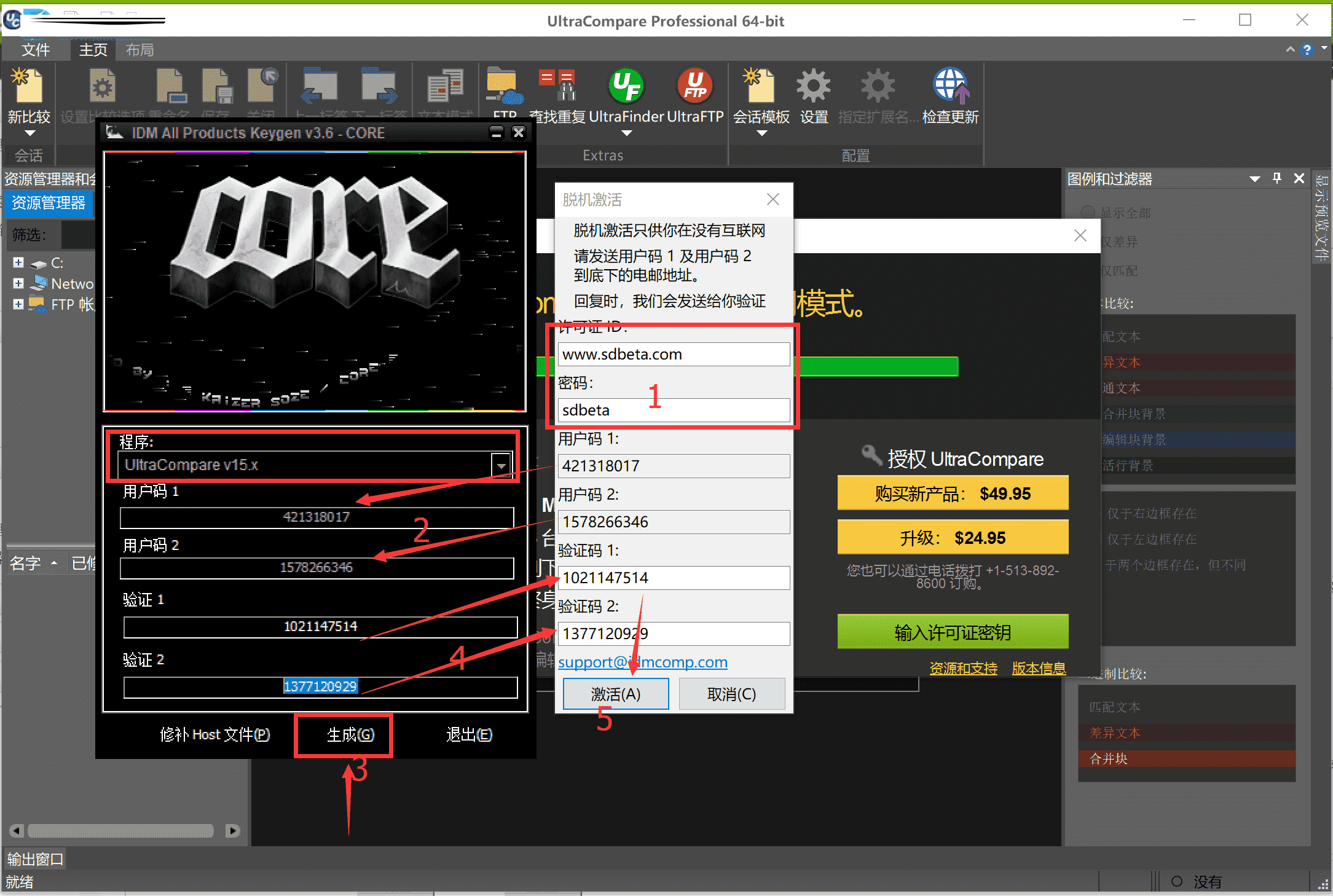
Task: Expand the FTP accounts tree node
Action: (x=18, y=304)
